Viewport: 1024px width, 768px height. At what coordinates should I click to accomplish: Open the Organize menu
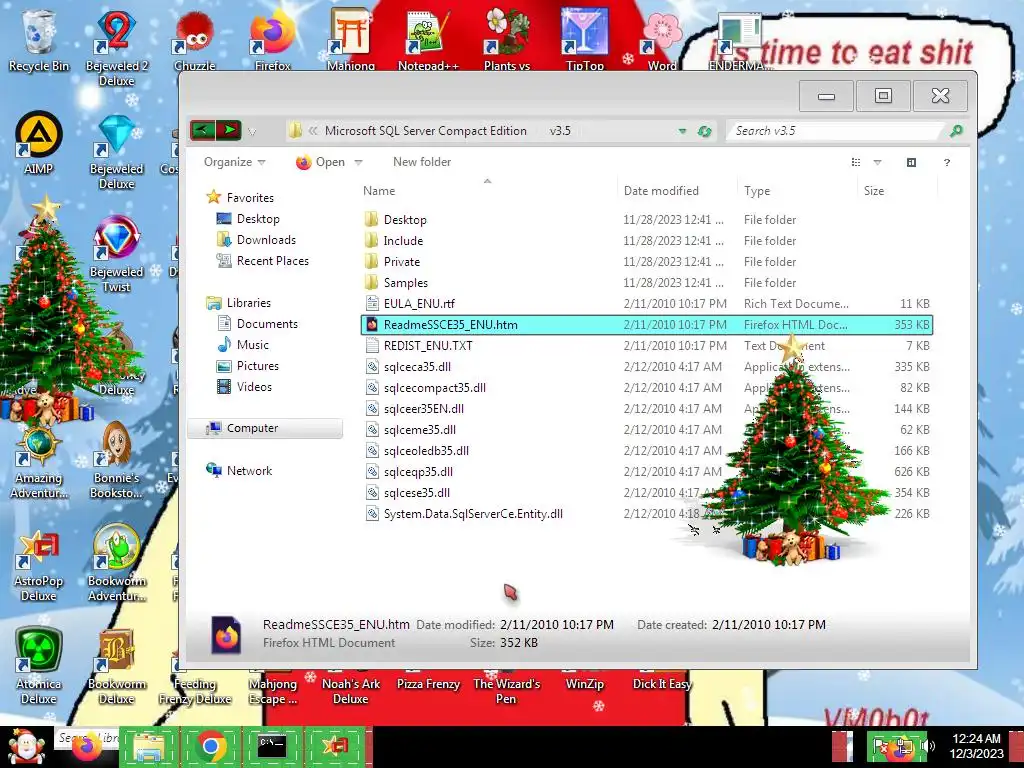[234, 162]
